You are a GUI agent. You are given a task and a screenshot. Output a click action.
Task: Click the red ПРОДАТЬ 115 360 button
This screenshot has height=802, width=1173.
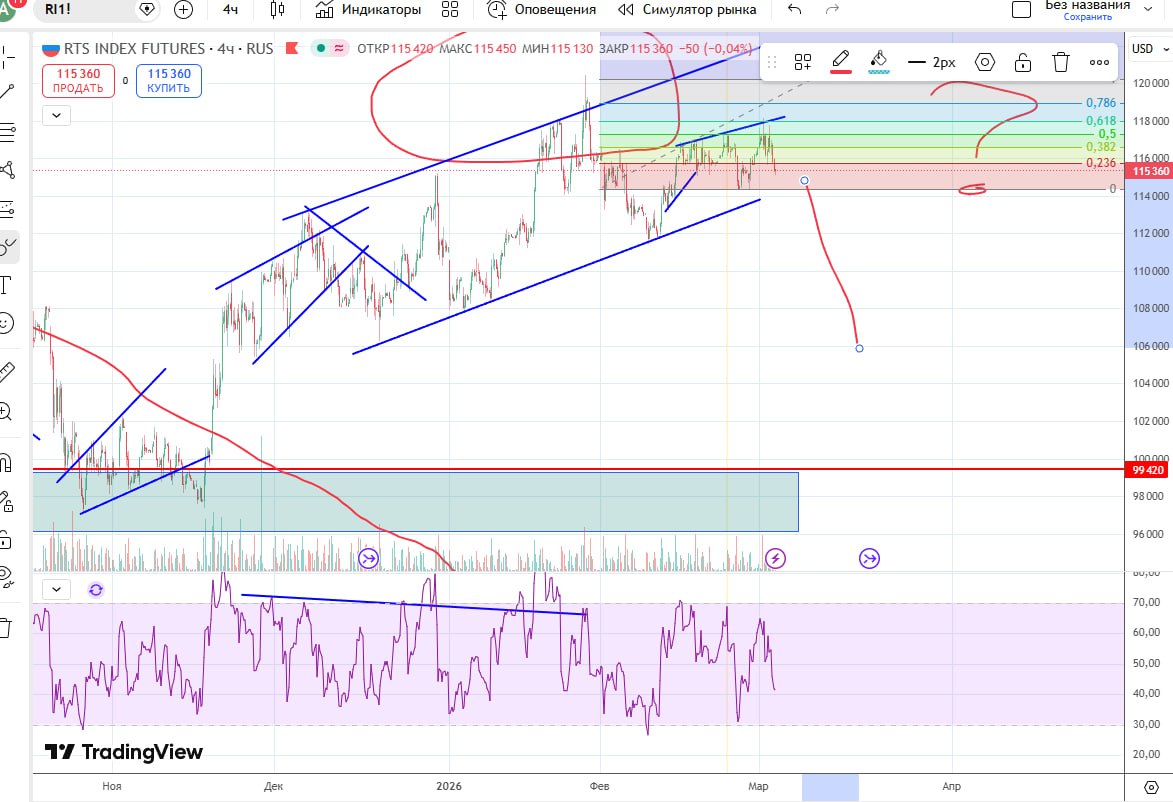pos(79,81)
